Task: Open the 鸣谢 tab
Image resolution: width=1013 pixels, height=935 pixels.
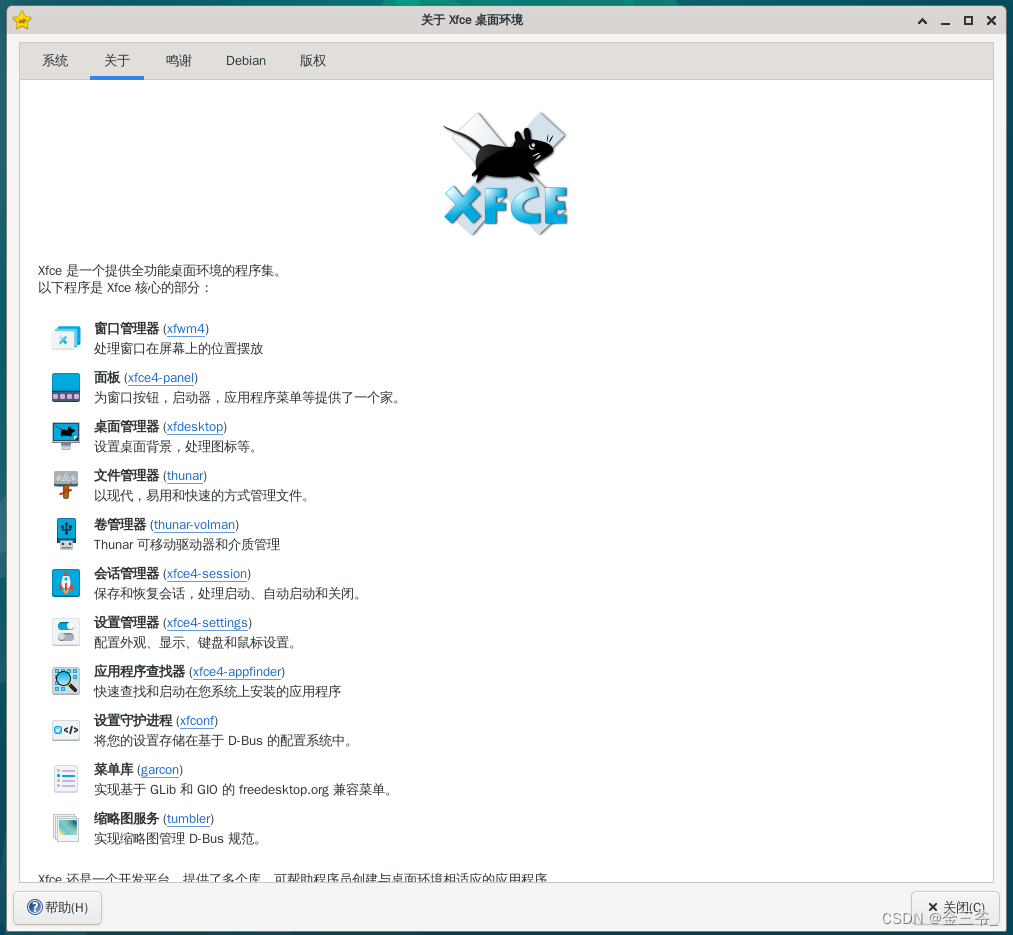Action: pyautogui.click(x=179, y=61)
